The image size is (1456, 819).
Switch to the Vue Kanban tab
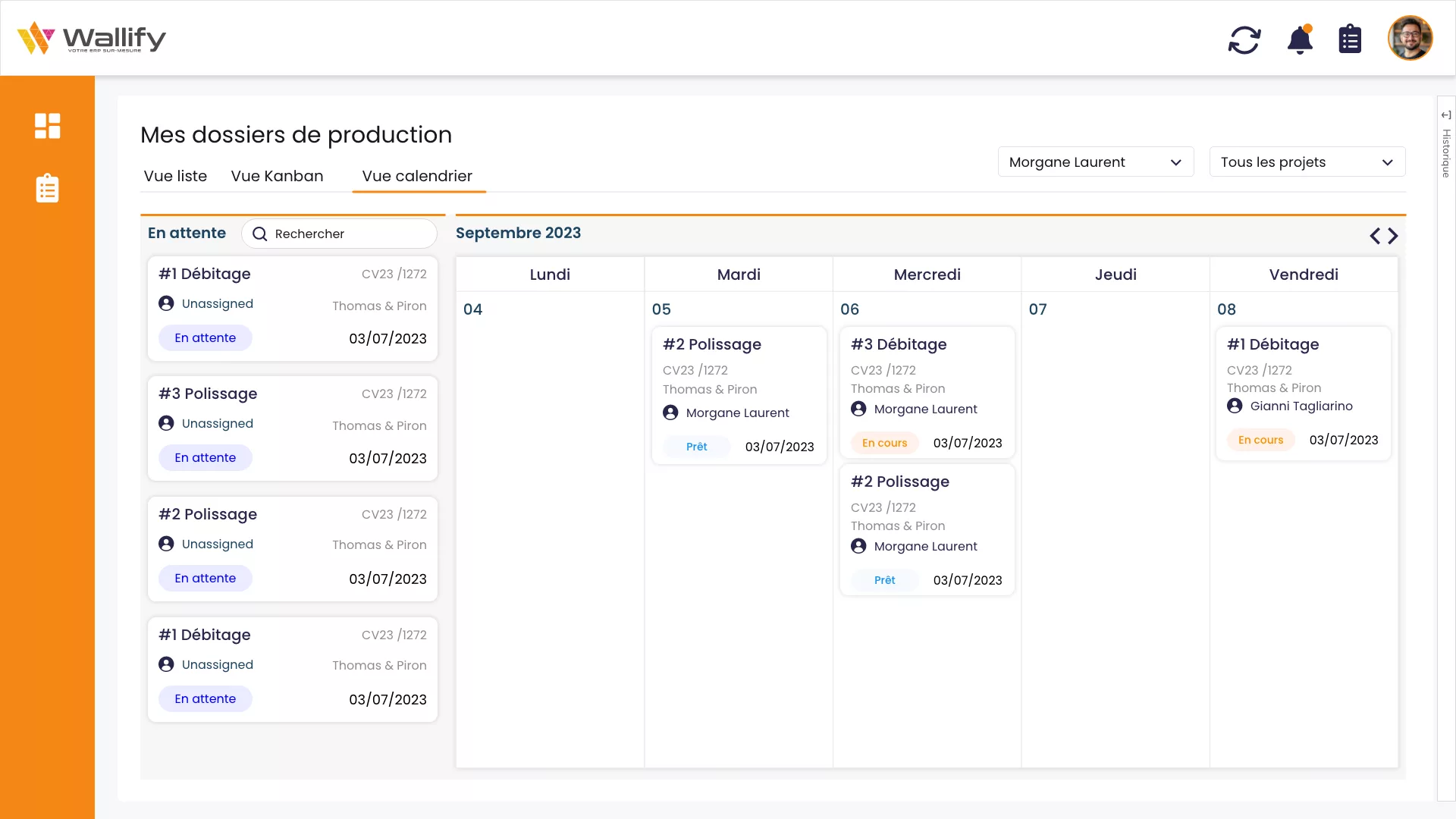pos(277,176)
